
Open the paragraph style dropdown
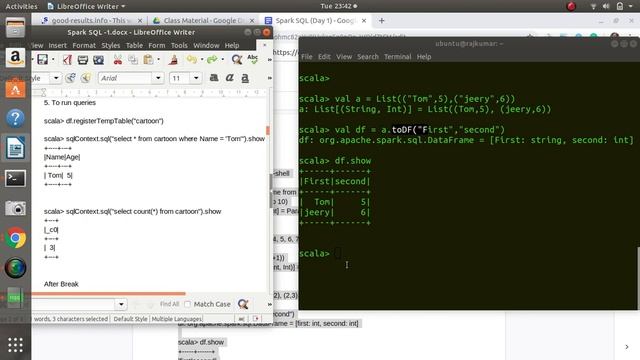56,78
